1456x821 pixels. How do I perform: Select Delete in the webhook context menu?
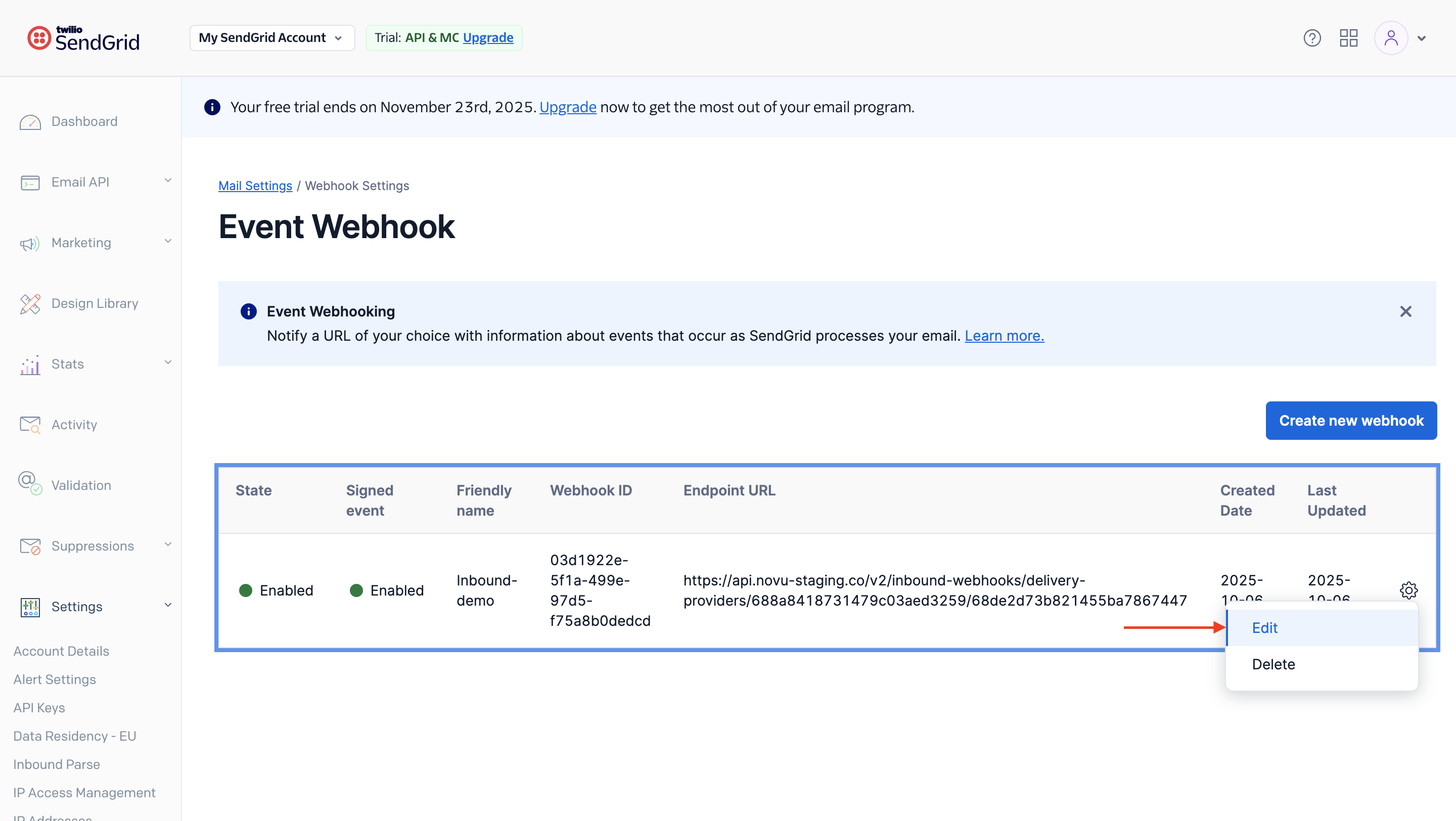point(1272,664)
